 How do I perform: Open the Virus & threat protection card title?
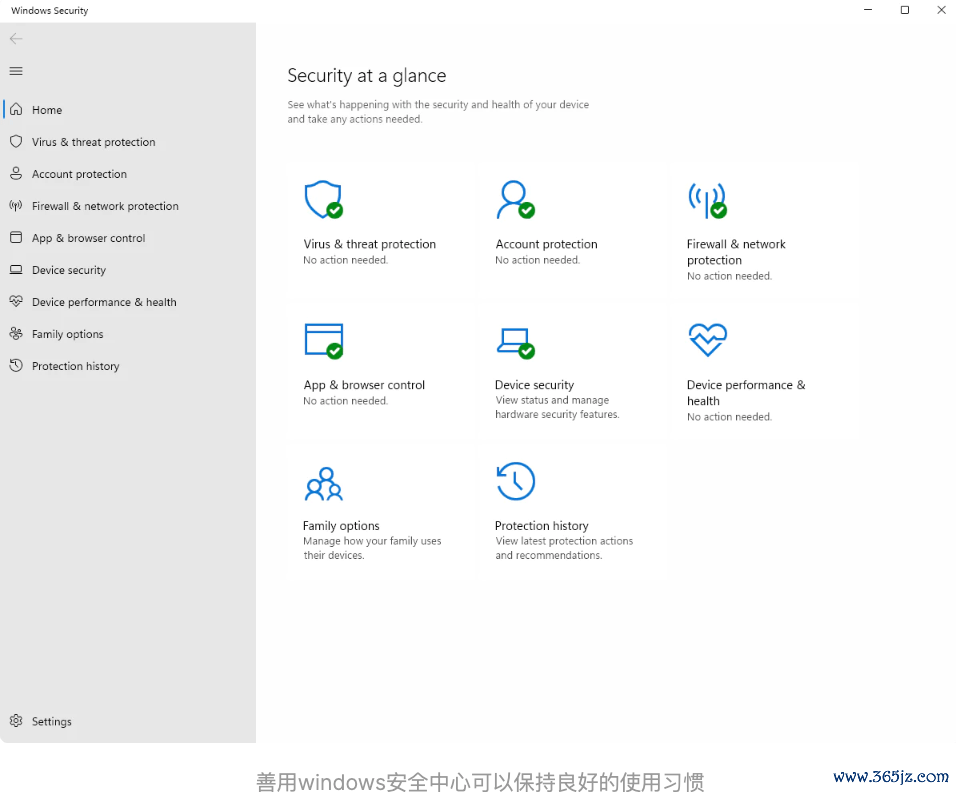369,244
